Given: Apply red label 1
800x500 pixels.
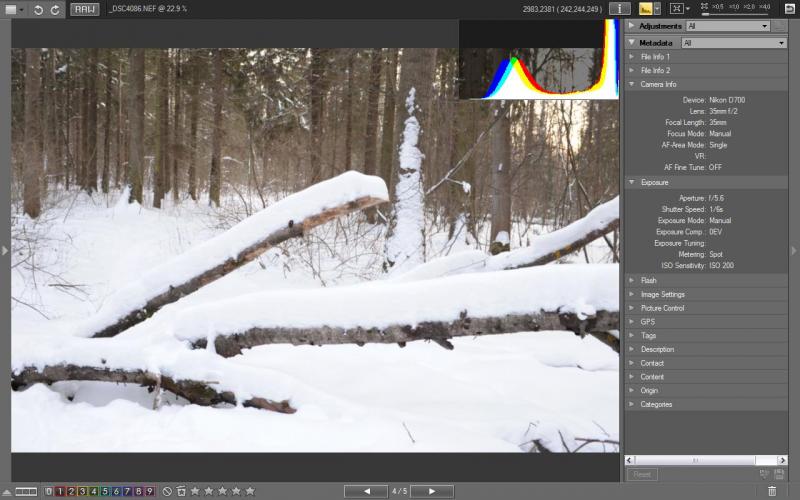Looking at the screenshot, I should pyautogui.click(x=60, y=491).
